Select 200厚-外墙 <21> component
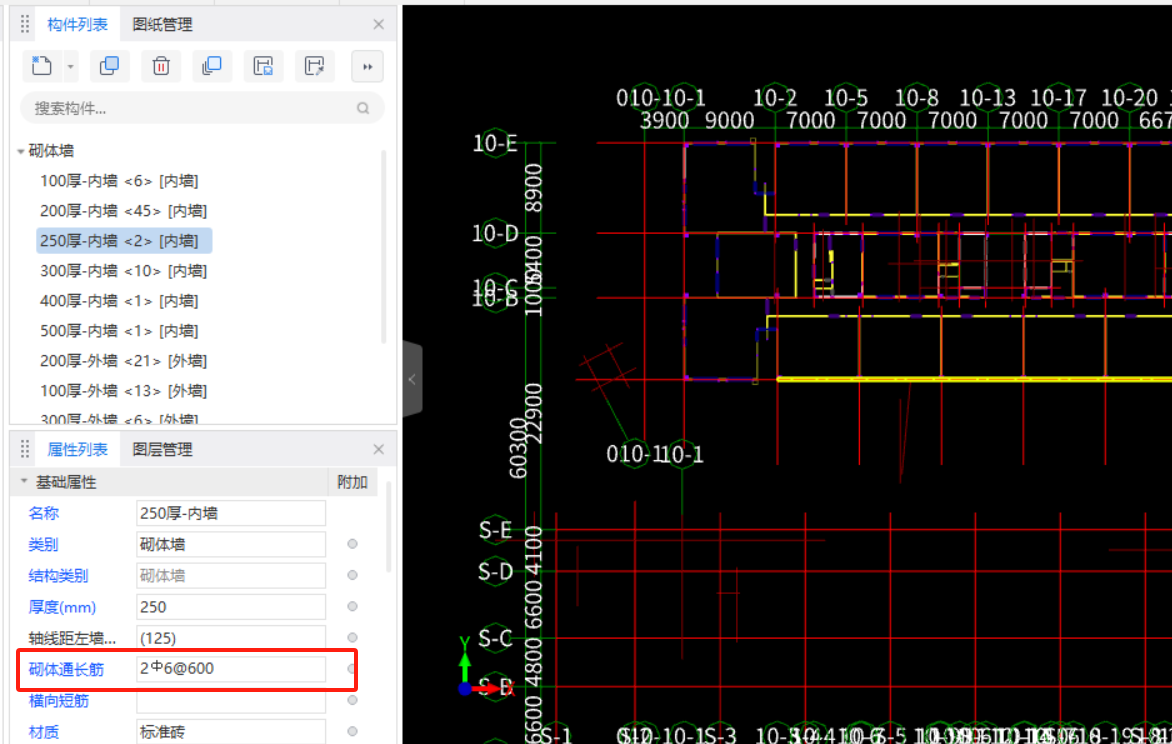The height and width of the screenshot is (744, 1172). [x=123, y=360]
